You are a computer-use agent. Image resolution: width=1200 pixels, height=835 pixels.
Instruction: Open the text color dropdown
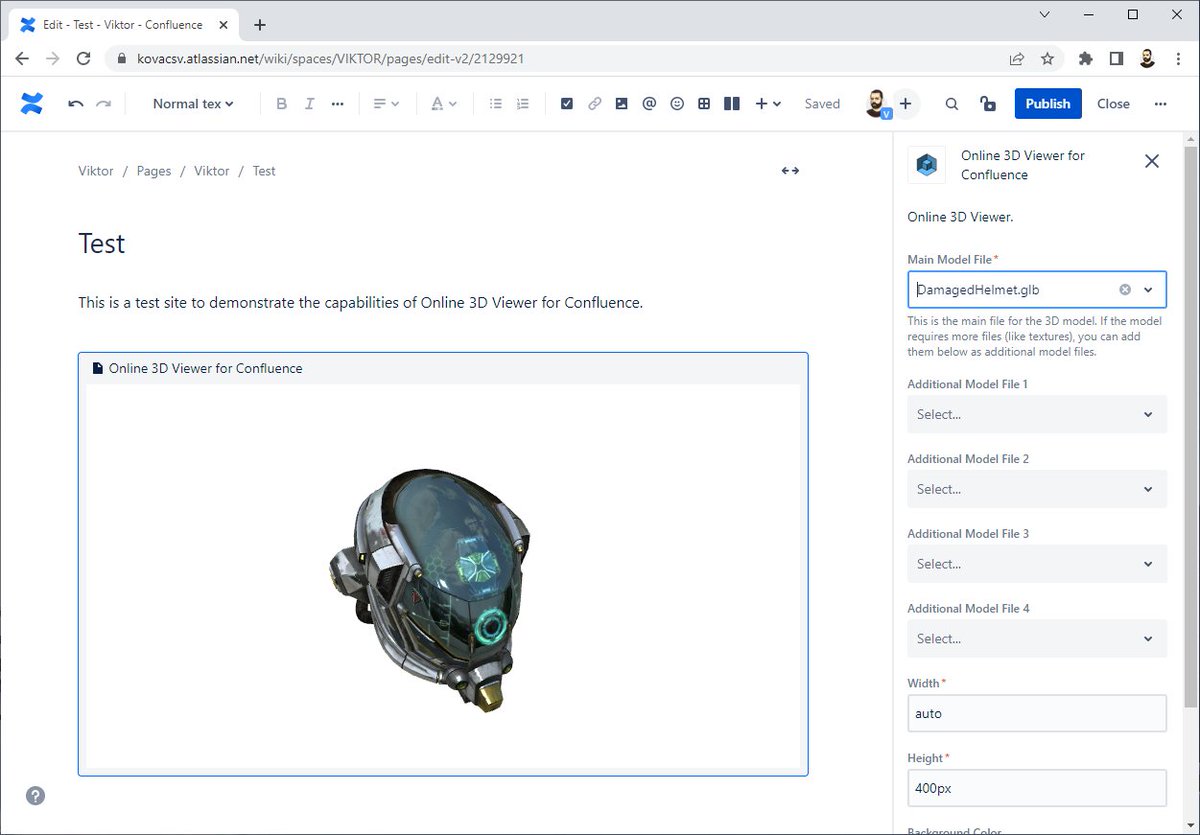(443, 103)
